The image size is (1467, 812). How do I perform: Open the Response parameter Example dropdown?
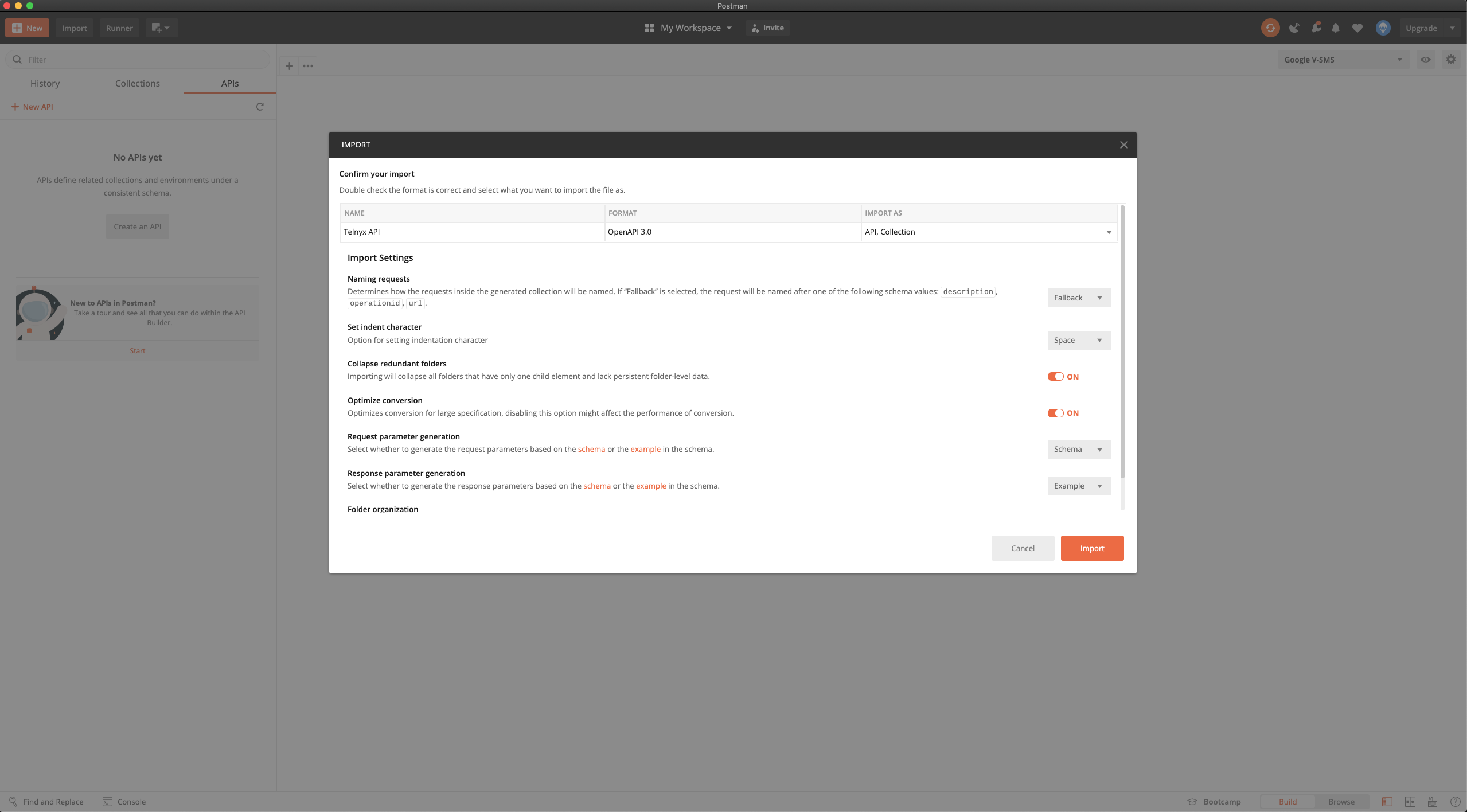(1078, 486)
